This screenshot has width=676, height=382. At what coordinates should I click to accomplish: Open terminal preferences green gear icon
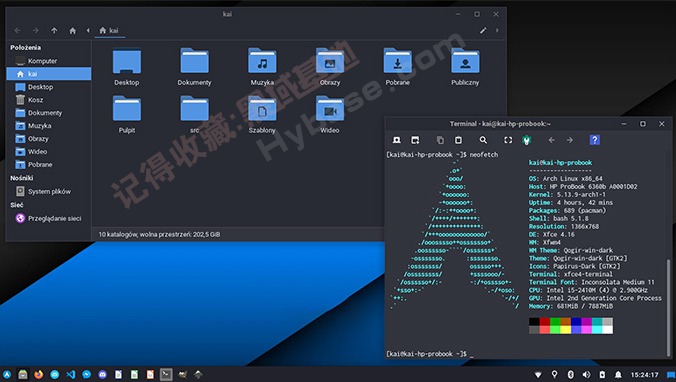[x=526, y=140]
